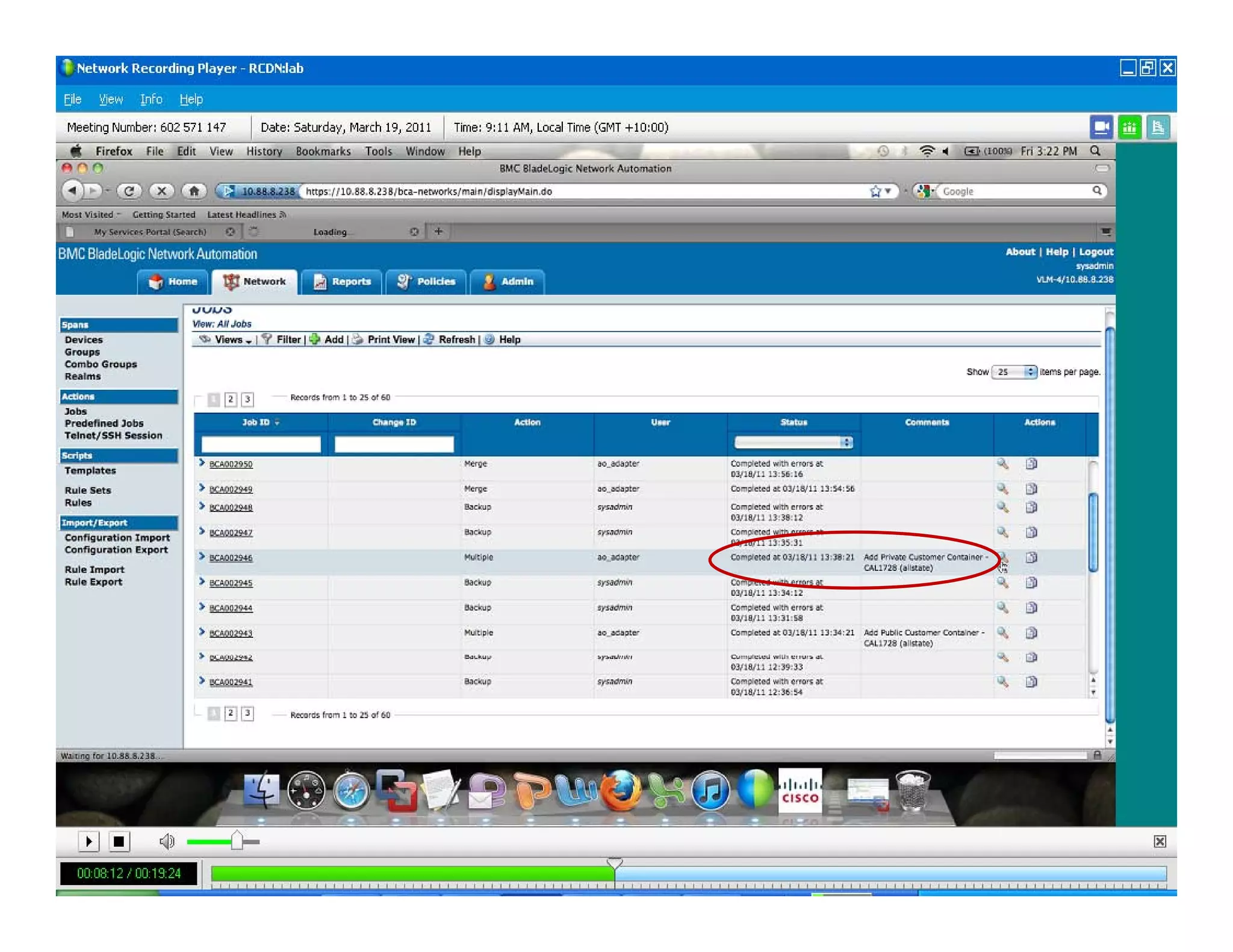Viewport: 1233px width, 952px height.
Task: Open the Home tab in BladeLogic
Action: click(x=173, y=281)
